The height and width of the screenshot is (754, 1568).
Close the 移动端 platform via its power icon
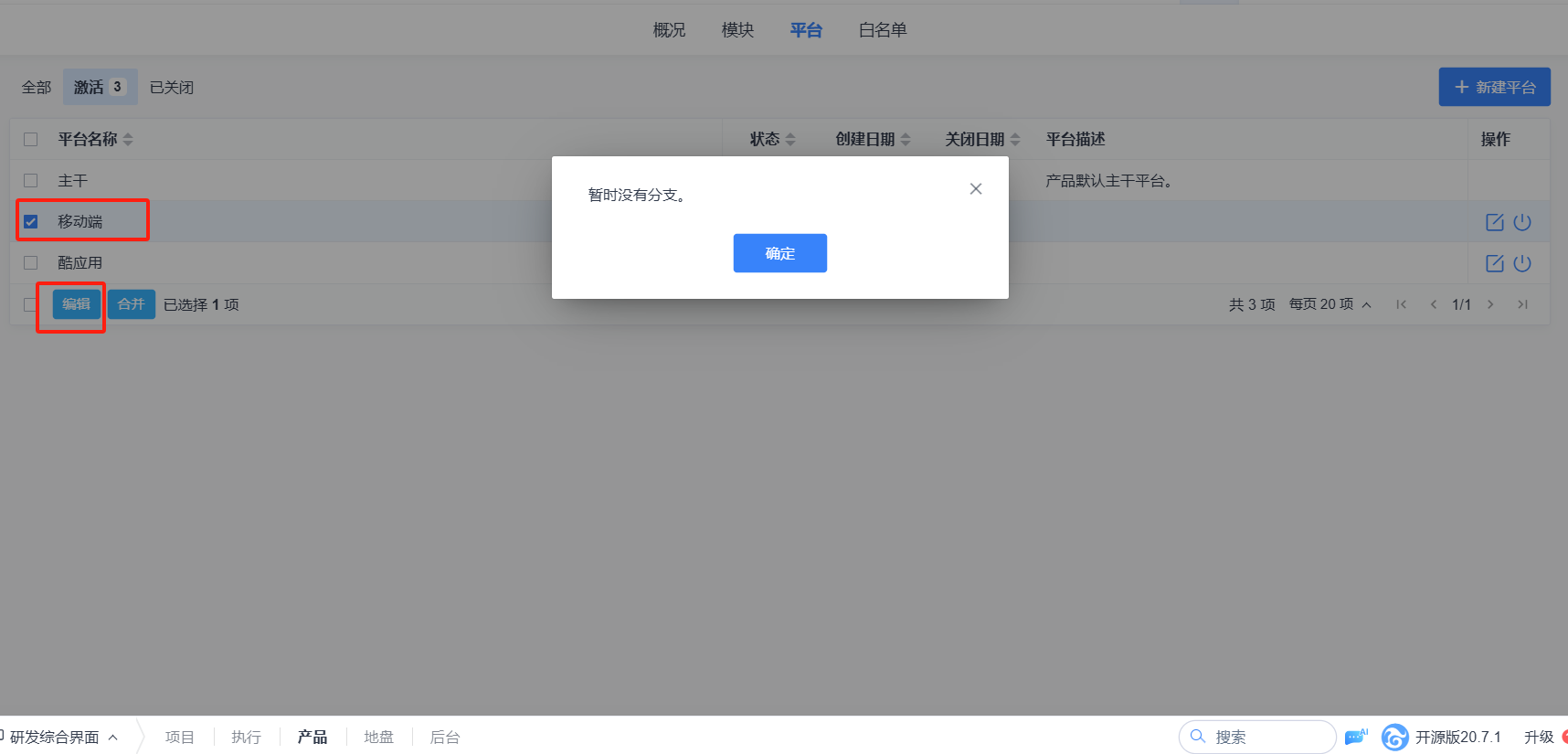(x=1522, y=222)
